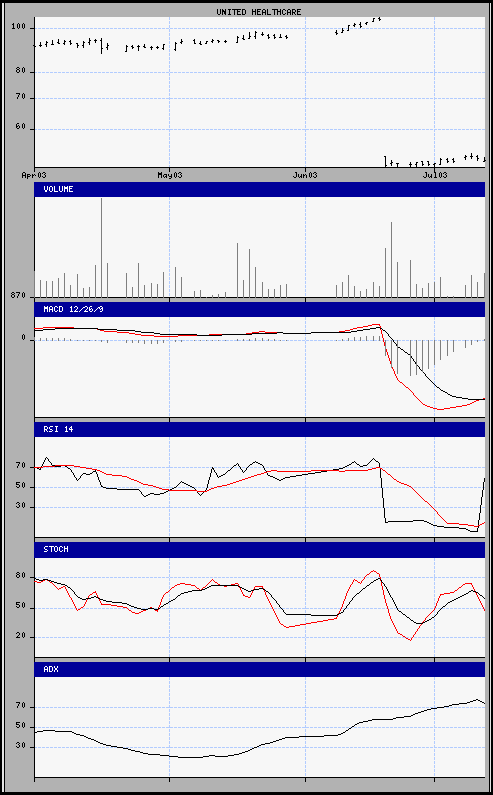Select the Jul03 date axis label
Viewport: 493px width, 795px height.
(x=435, y=175)
